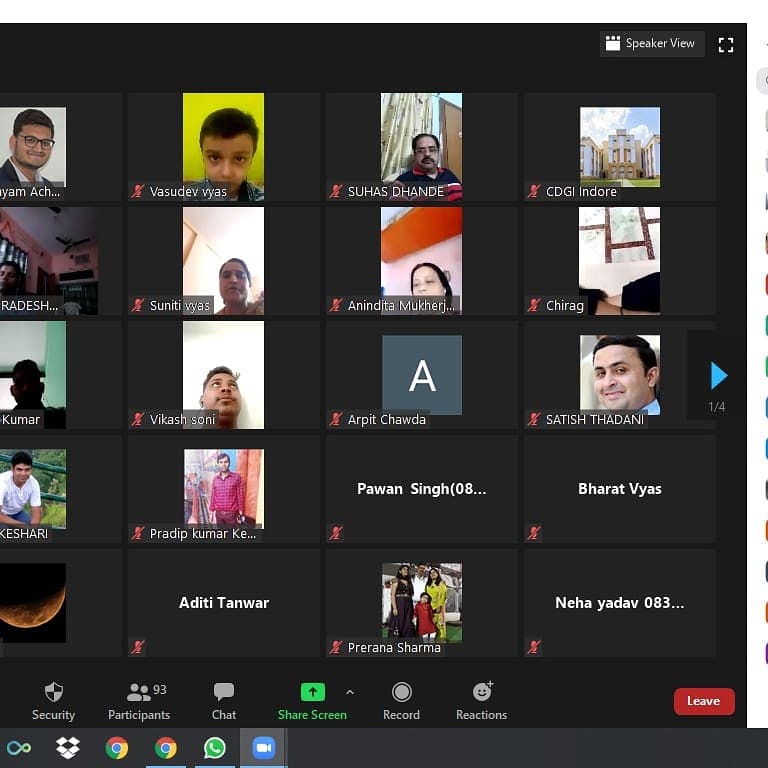Select Prerana Sharma family photo tile
This screenshot has height=768, width=768.
422,602
